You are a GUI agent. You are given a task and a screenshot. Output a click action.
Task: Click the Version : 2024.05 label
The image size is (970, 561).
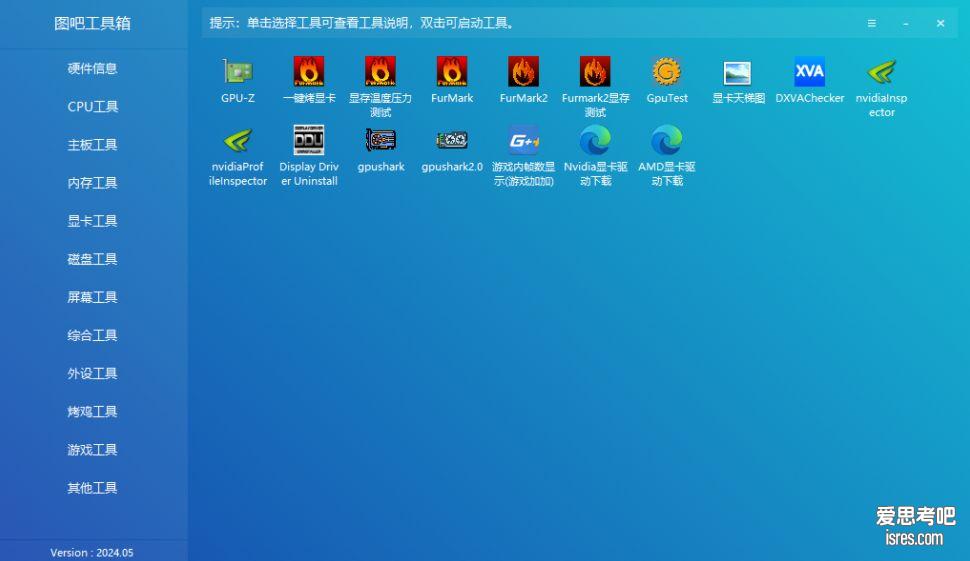point(92,552)
